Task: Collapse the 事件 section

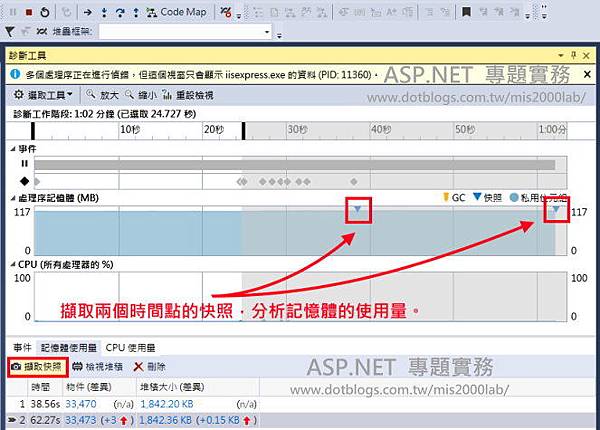Action: click(x=13, y=149)
